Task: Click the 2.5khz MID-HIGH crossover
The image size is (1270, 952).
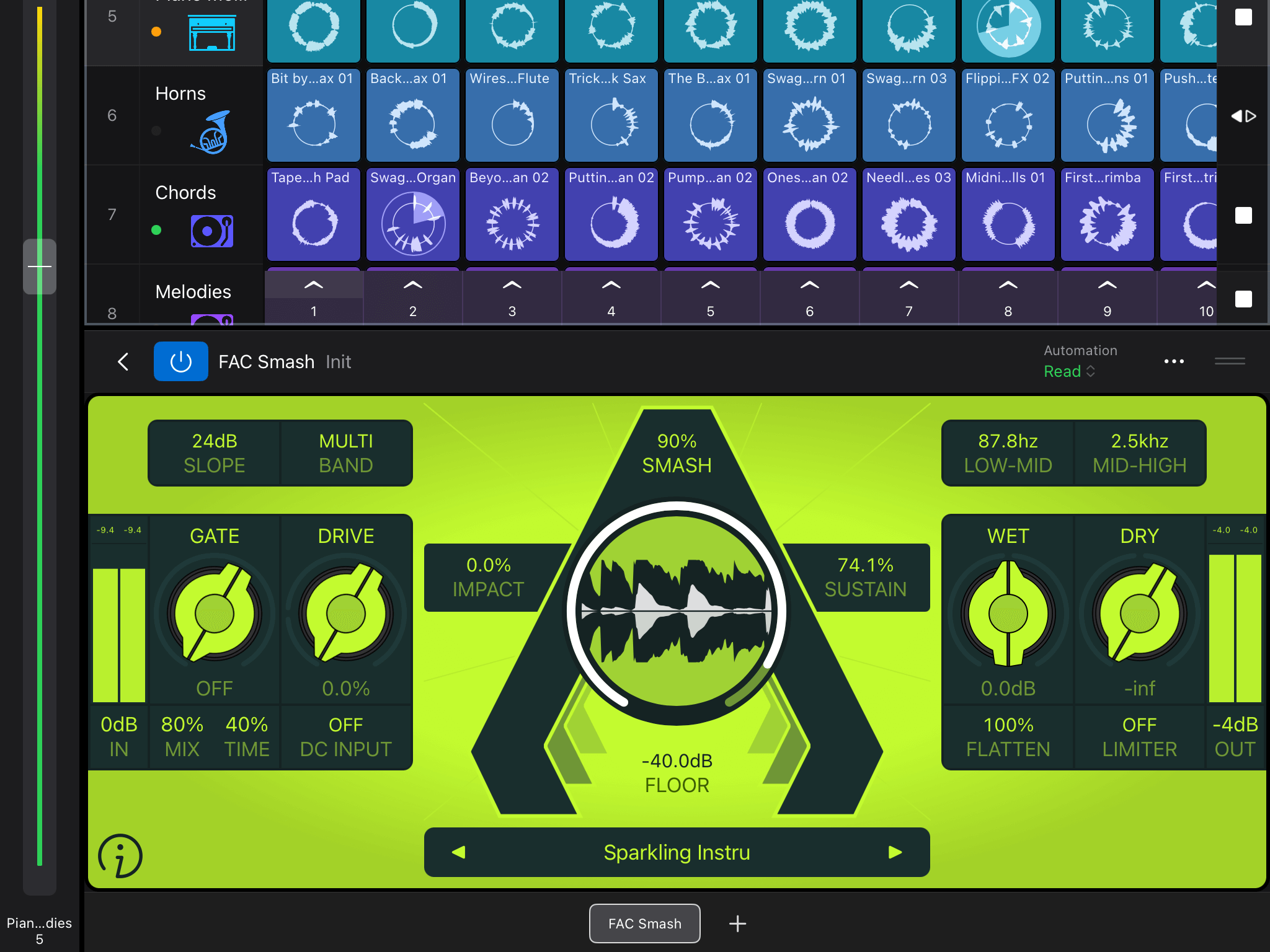Action: (x=1139, y=453)
